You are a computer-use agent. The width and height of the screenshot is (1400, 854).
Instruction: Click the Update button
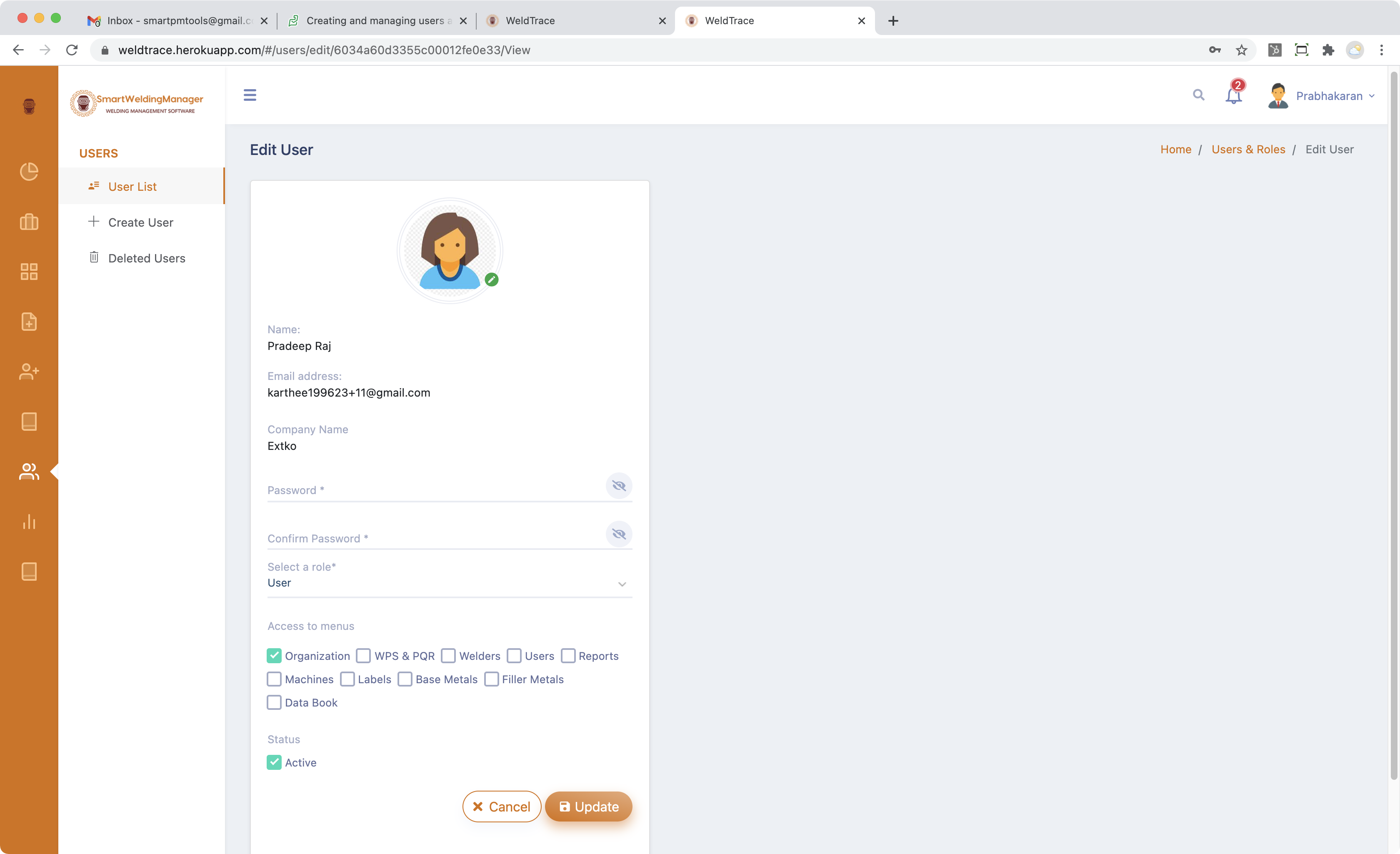[589, 806]
